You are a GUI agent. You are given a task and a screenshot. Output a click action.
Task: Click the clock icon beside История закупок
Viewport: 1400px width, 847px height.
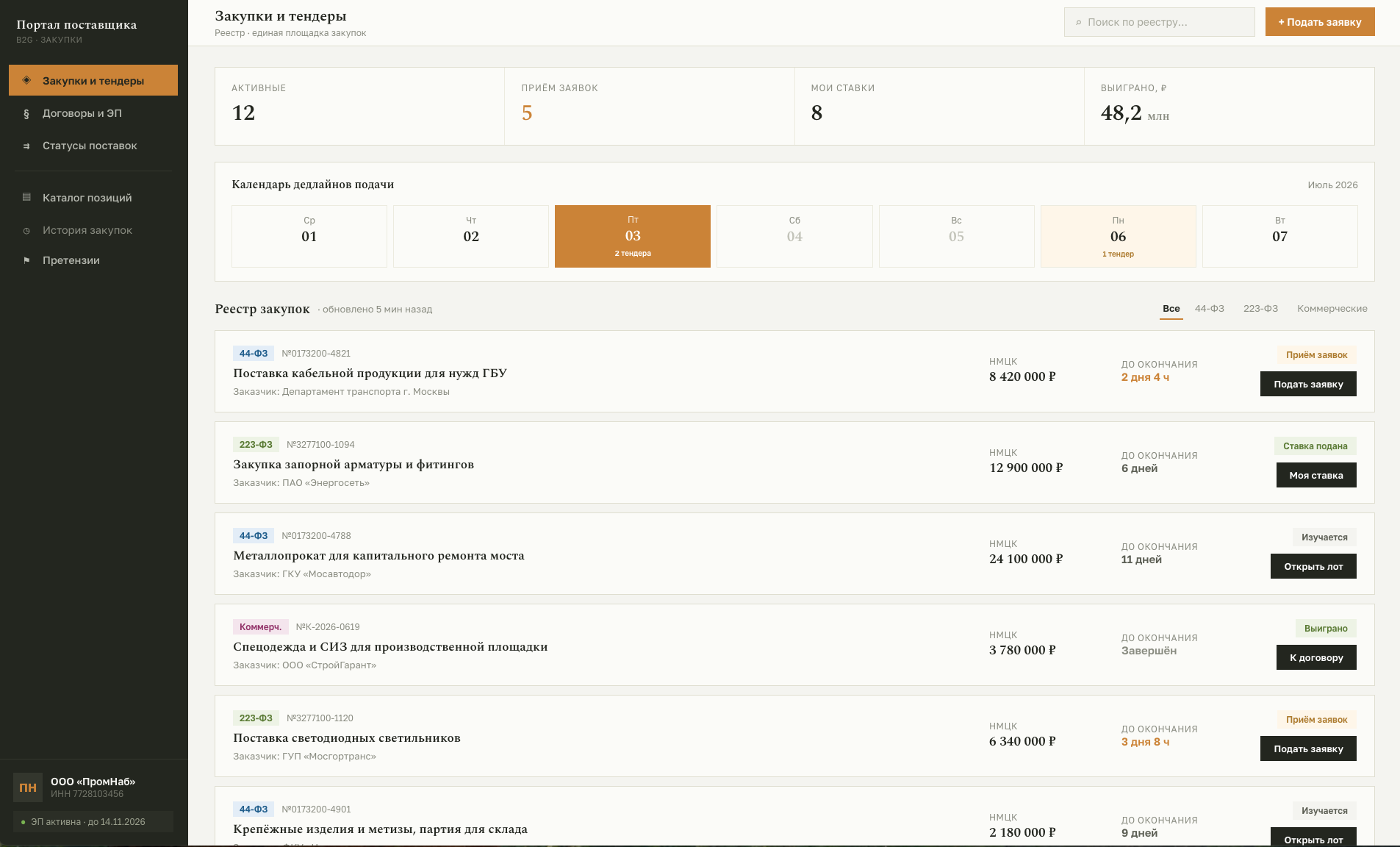(26, 230)
